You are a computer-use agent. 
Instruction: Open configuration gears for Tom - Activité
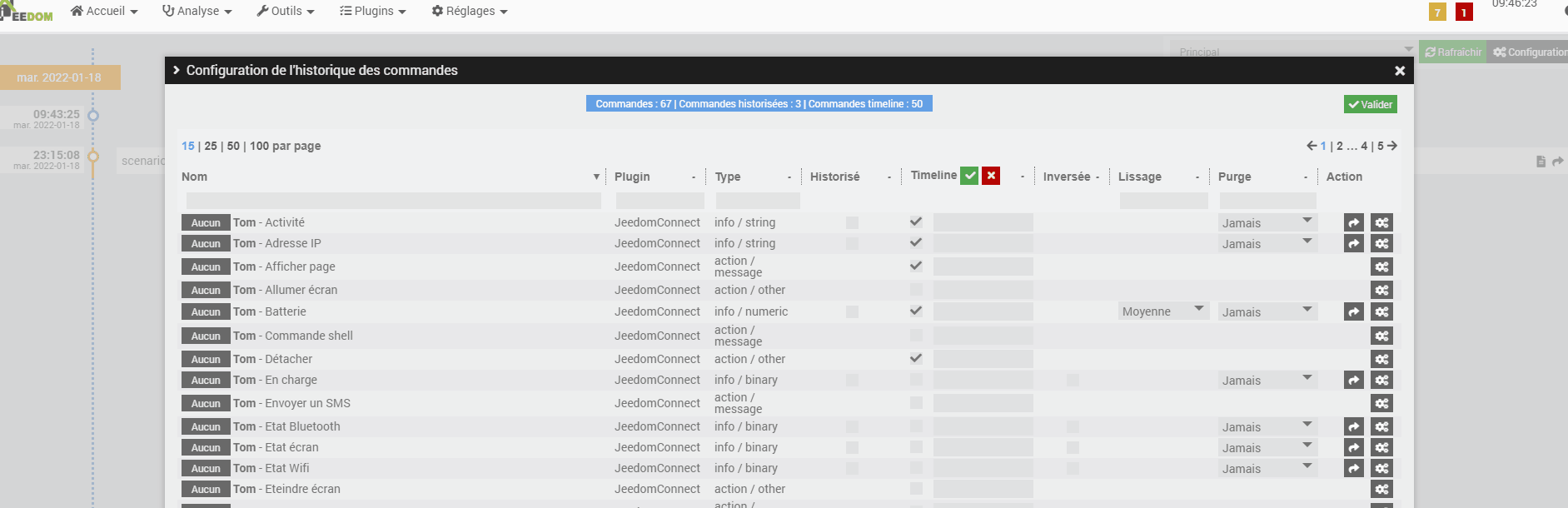pos(1381,222)
